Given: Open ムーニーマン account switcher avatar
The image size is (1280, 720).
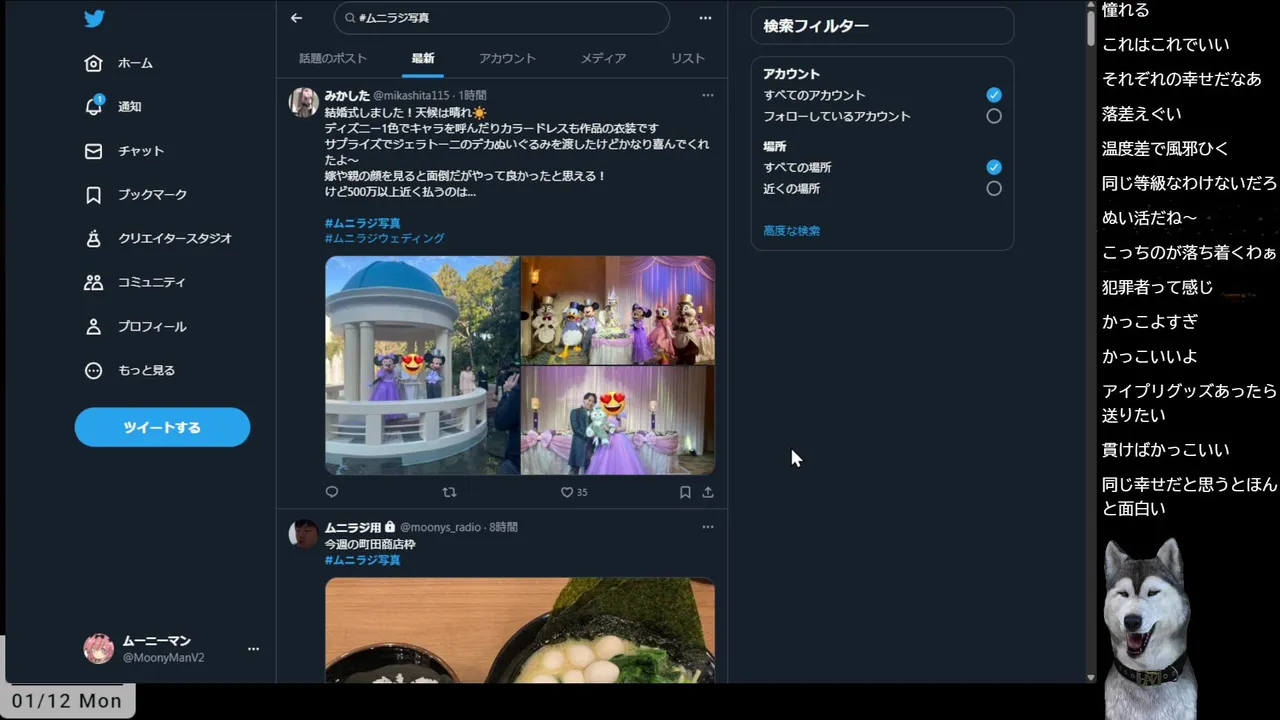Looking at the screenshot, I should (x=98, y=649).
